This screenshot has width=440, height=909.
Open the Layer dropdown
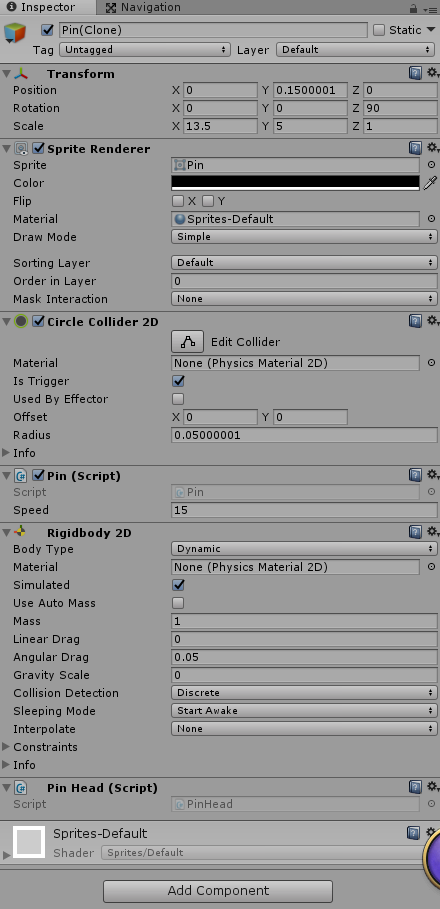click(x=356, y=50)
